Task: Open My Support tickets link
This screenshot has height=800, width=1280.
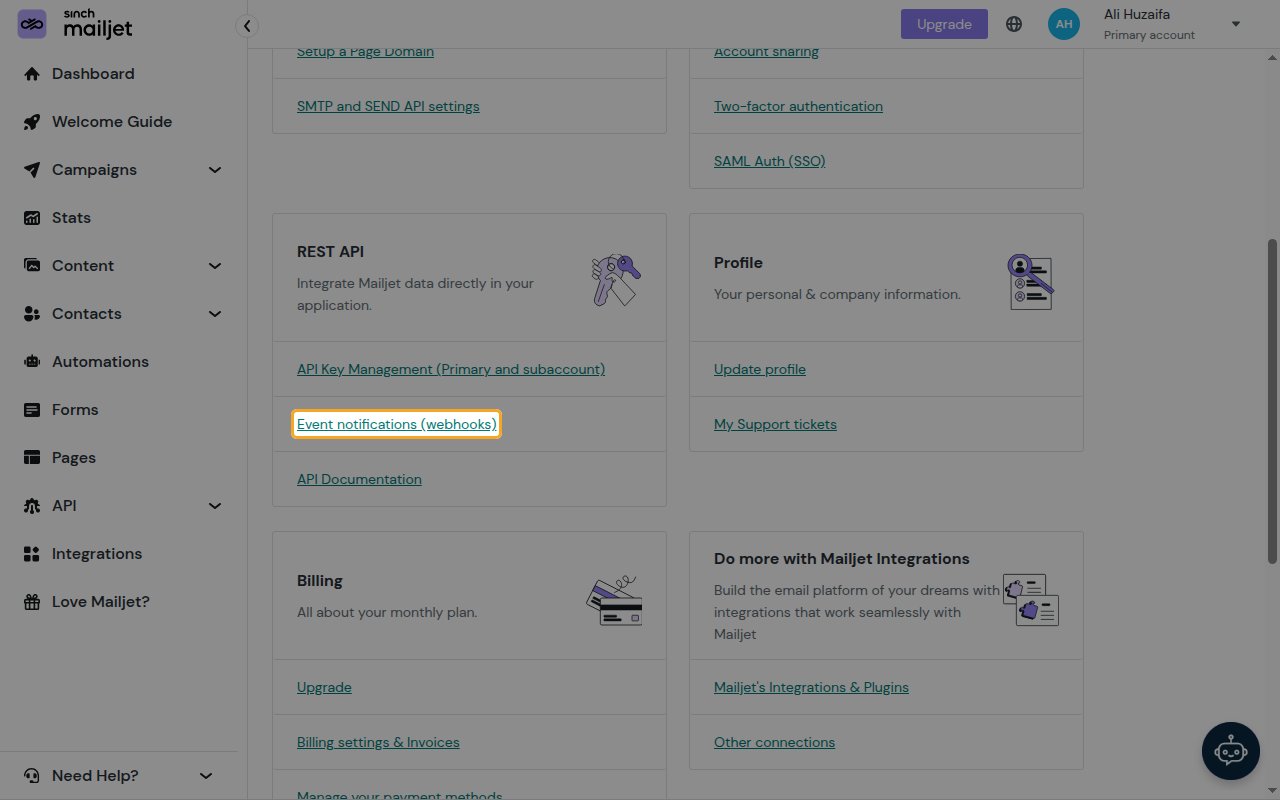Action: 775,424
